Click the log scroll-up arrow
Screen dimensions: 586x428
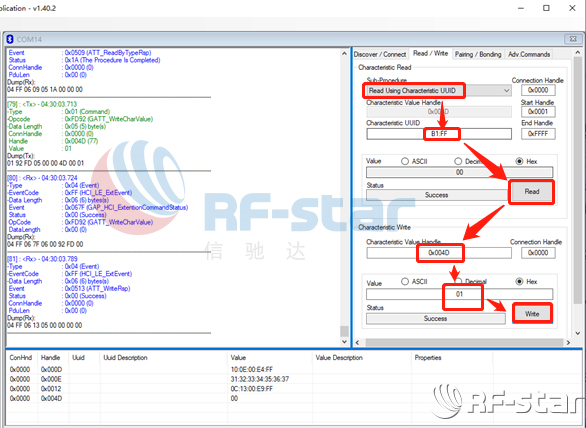coord(344,54)
